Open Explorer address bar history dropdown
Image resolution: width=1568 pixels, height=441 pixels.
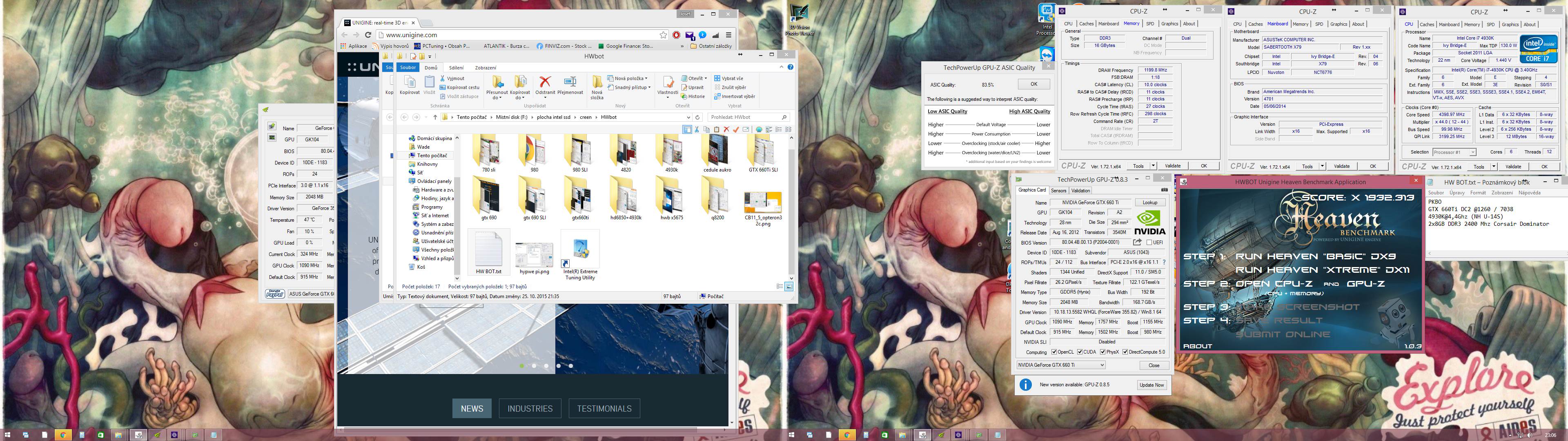point(688,117)
